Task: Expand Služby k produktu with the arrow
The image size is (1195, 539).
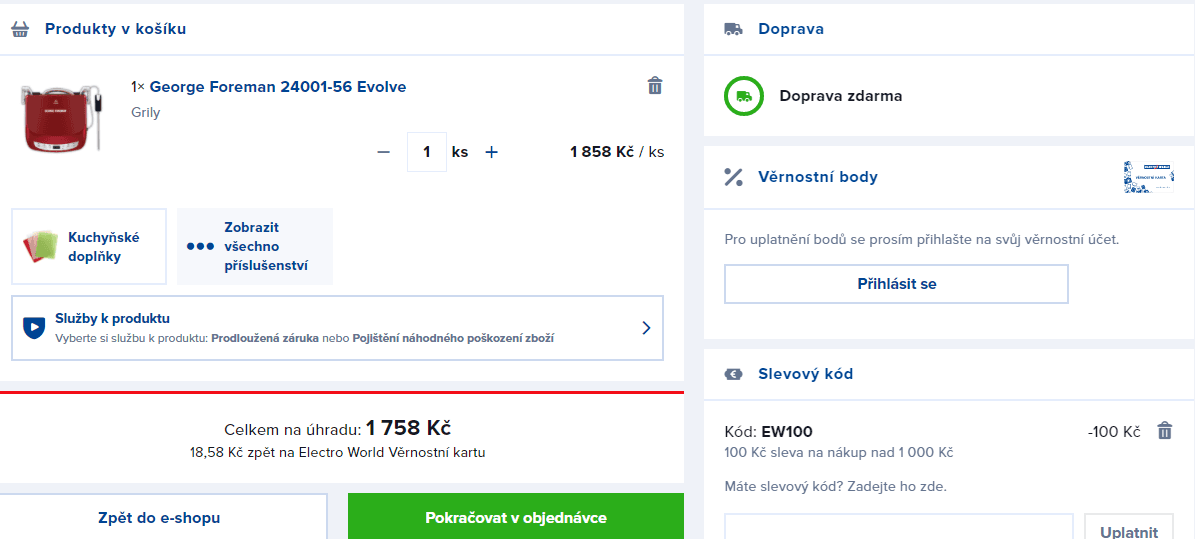Action: coord(645,327)
